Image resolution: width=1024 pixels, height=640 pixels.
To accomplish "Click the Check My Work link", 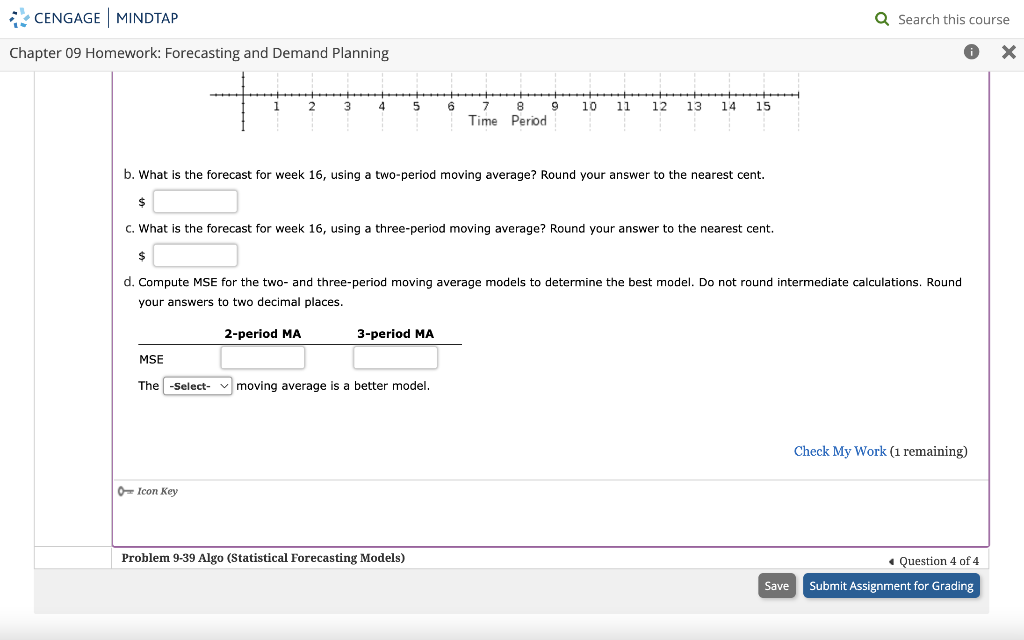I will (x=840, y=451).
